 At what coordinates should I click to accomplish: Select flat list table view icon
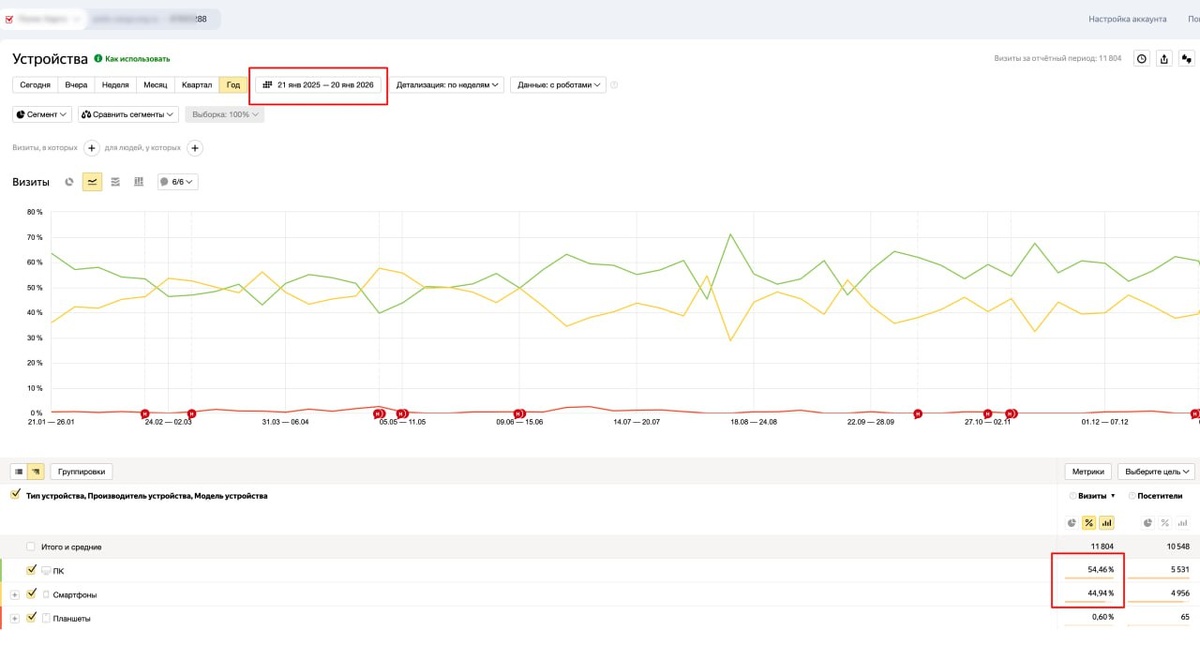(x=19, y=471)
